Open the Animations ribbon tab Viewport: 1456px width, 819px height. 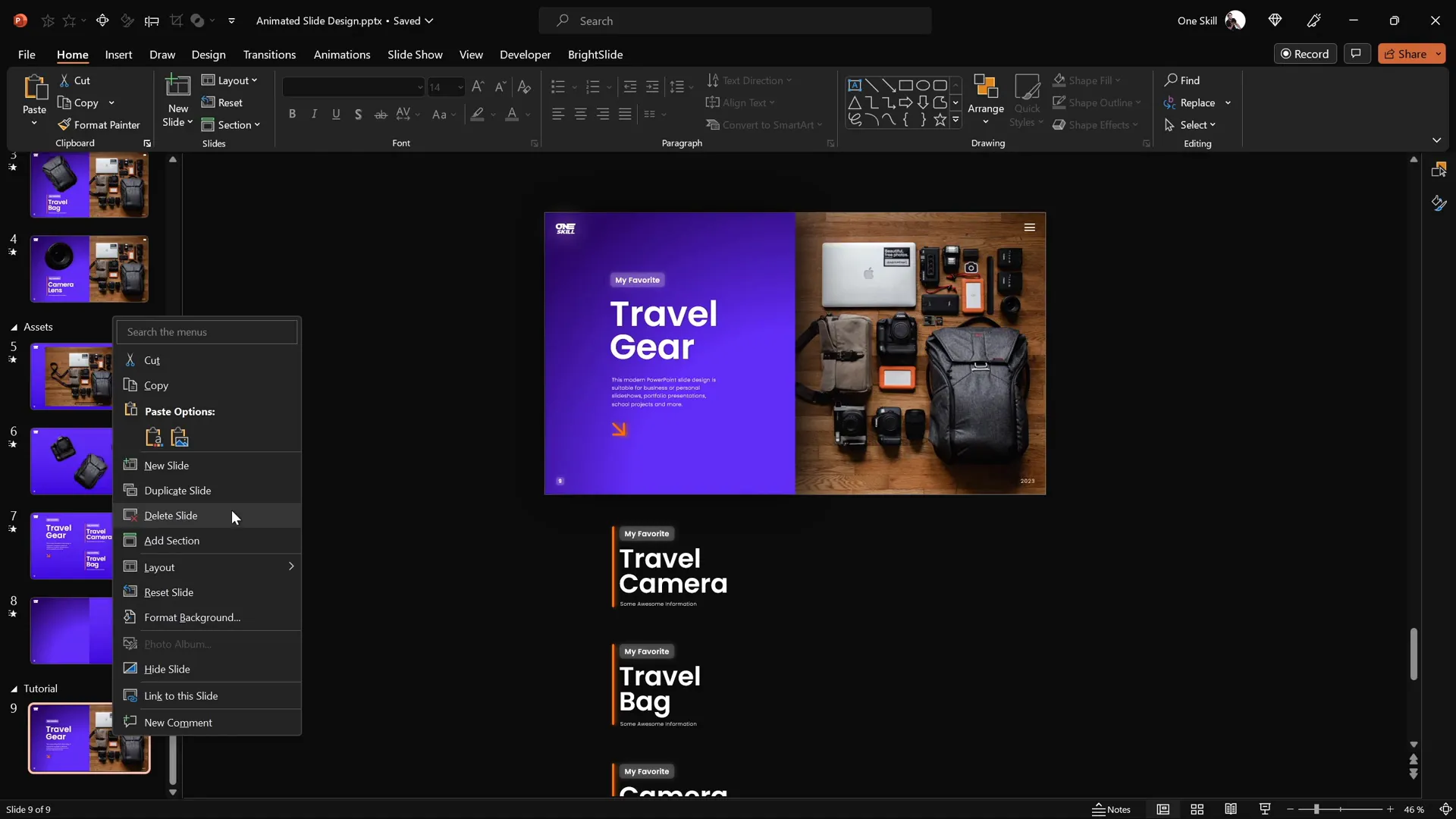pyautogui.click(x=342, y=55)
